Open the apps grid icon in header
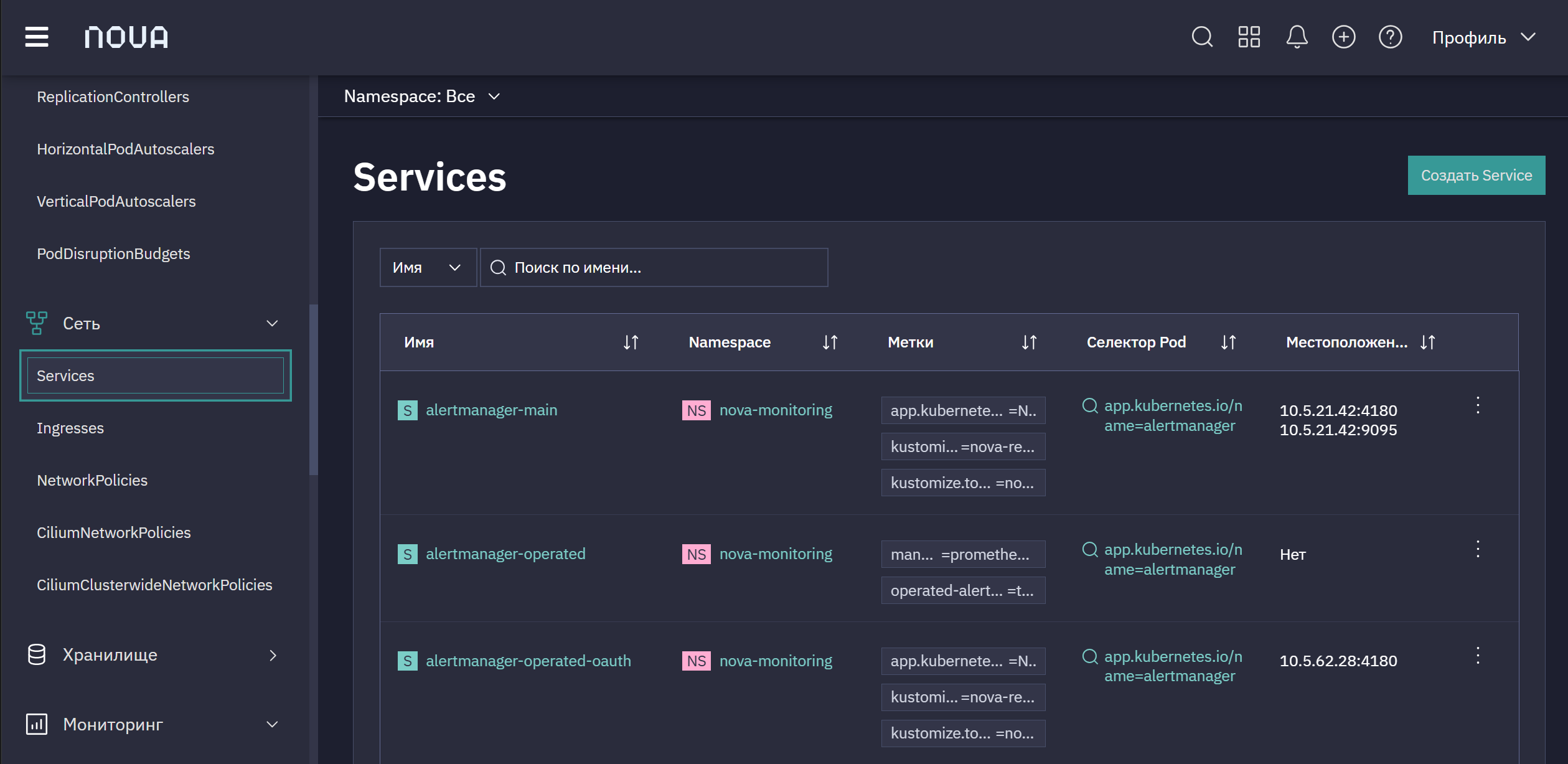The width and height of the screenshot is (1568, 764). pyautogui.click(x=1249, y=37)
